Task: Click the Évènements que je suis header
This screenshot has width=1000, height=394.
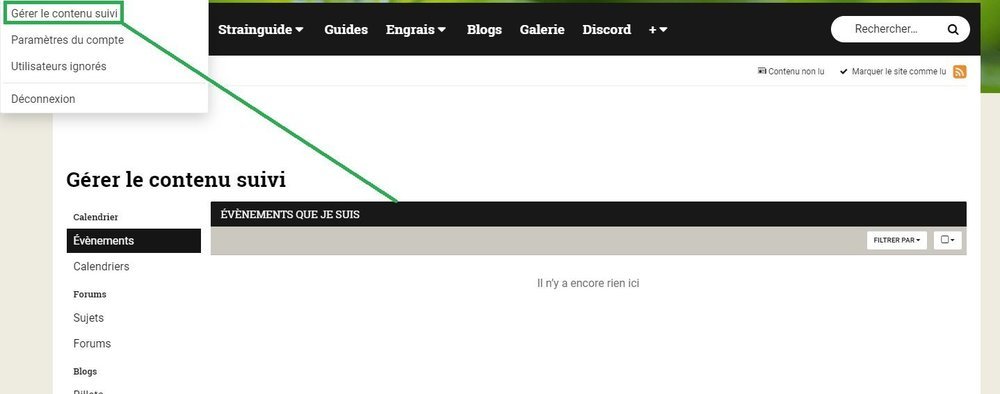Action: [x=290, y=215]
